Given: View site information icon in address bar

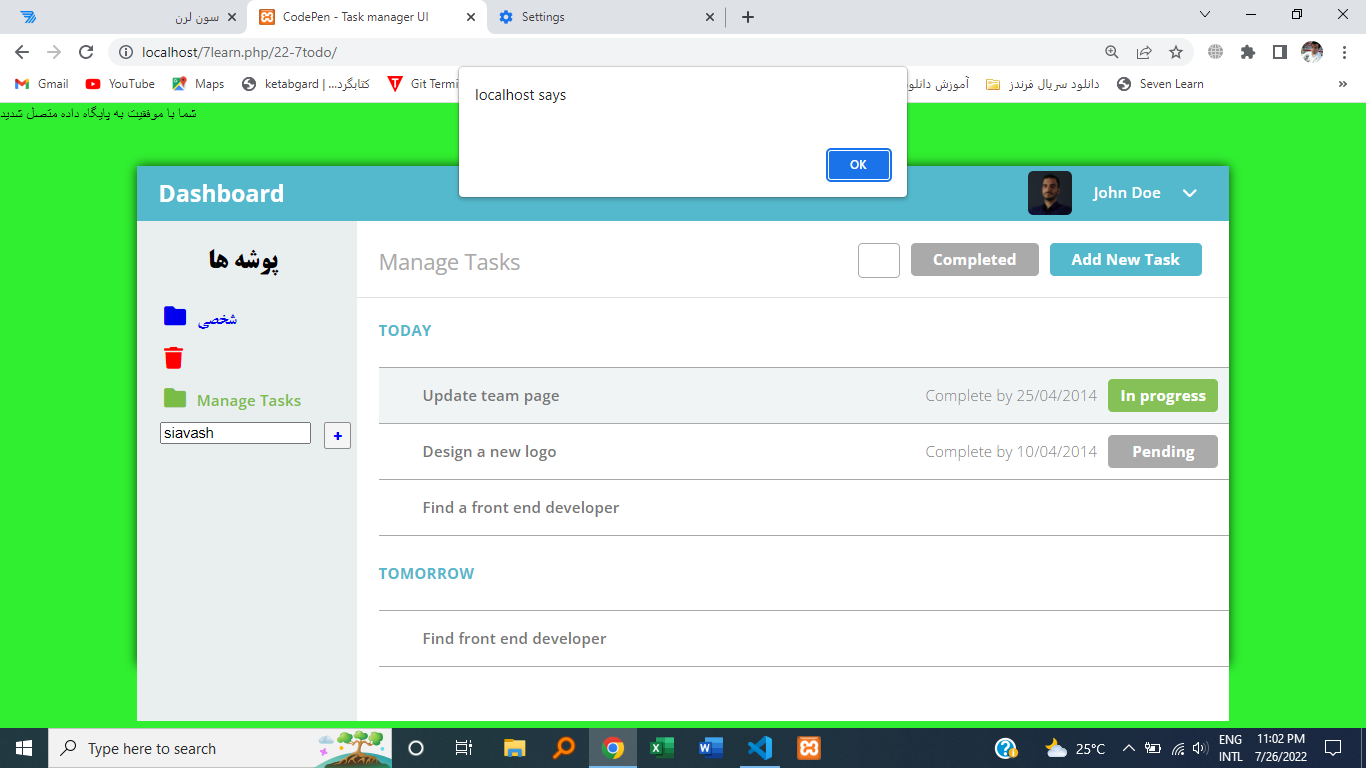Looking at the screenshot, I should [x=126, y=52].
